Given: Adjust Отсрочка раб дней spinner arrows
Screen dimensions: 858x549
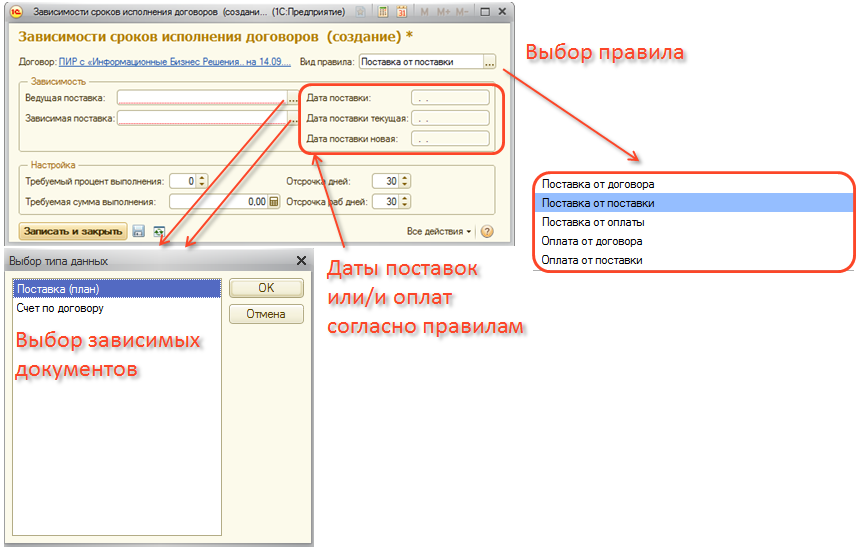Looking at the screenshot, I should pyautogui.click(x=404, y=201).
